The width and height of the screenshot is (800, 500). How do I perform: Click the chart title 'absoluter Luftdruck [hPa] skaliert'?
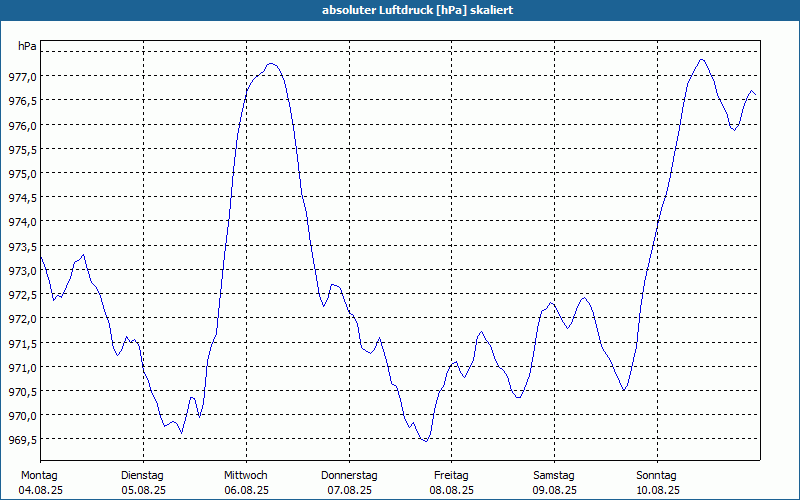pyautogui.click(x=417, y=10)
